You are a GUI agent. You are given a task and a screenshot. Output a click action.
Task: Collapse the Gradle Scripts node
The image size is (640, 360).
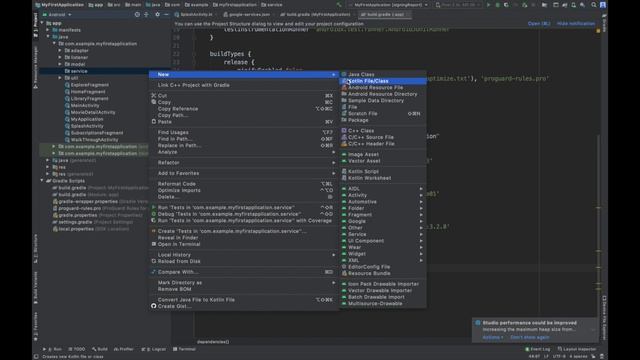tap(42, 180)
